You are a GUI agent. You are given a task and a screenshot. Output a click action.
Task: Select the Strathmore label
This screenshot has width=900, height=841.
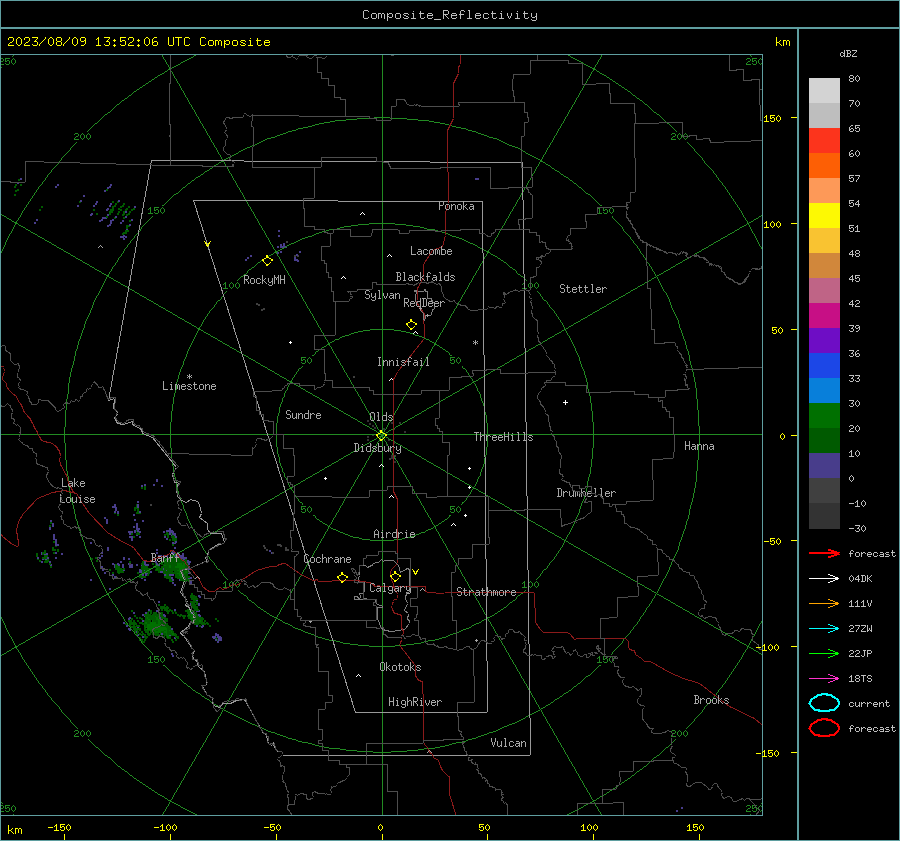click(486, 592)
